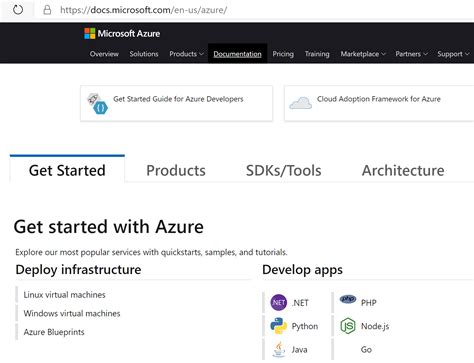Image resolution: width=474 pixels, height=363 pixels.
Task: Click the browser reload icon
Action: (18, 10)
